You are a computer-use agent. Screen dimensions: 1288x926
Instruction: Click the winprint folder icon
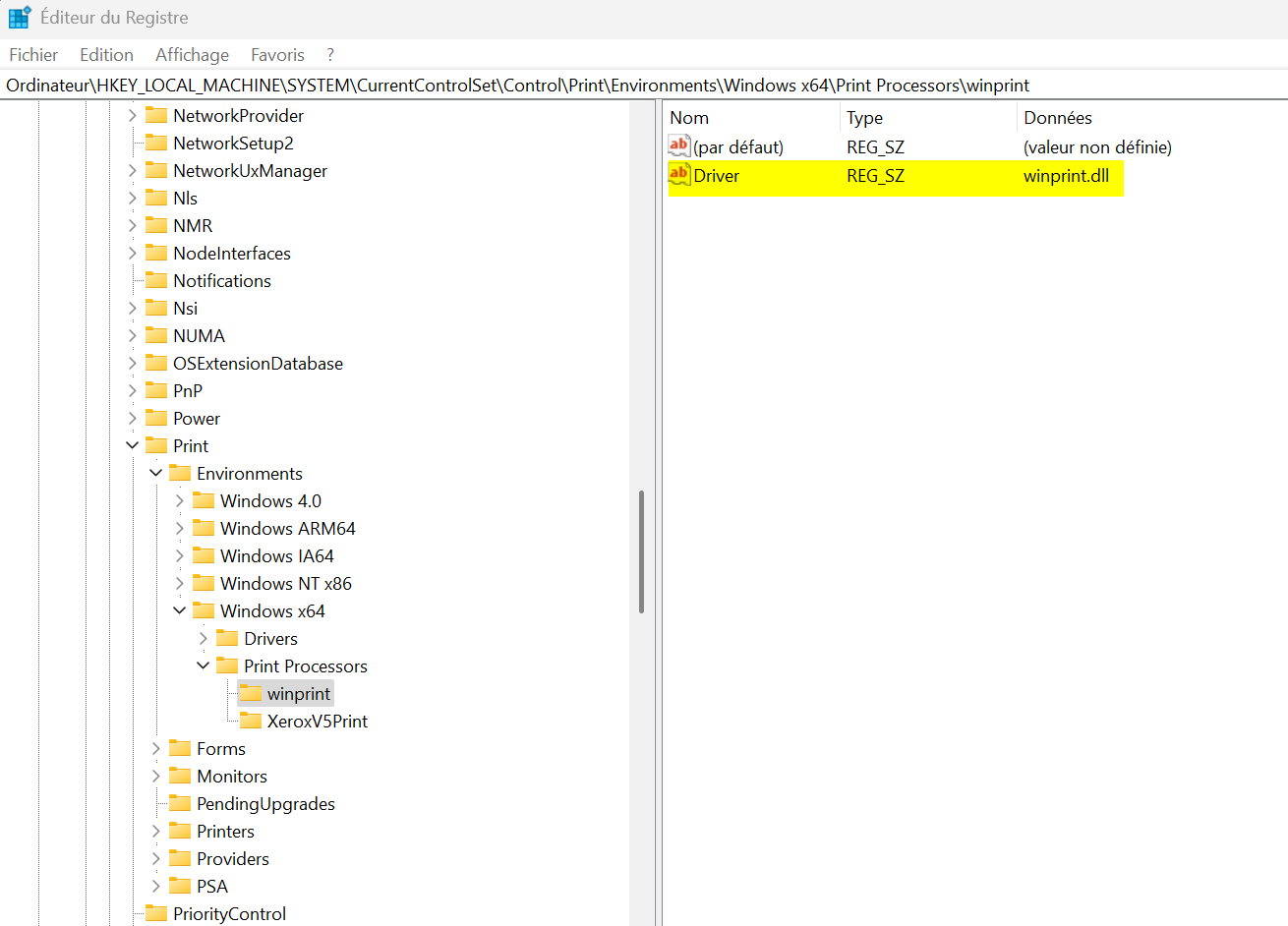(251, 693)
